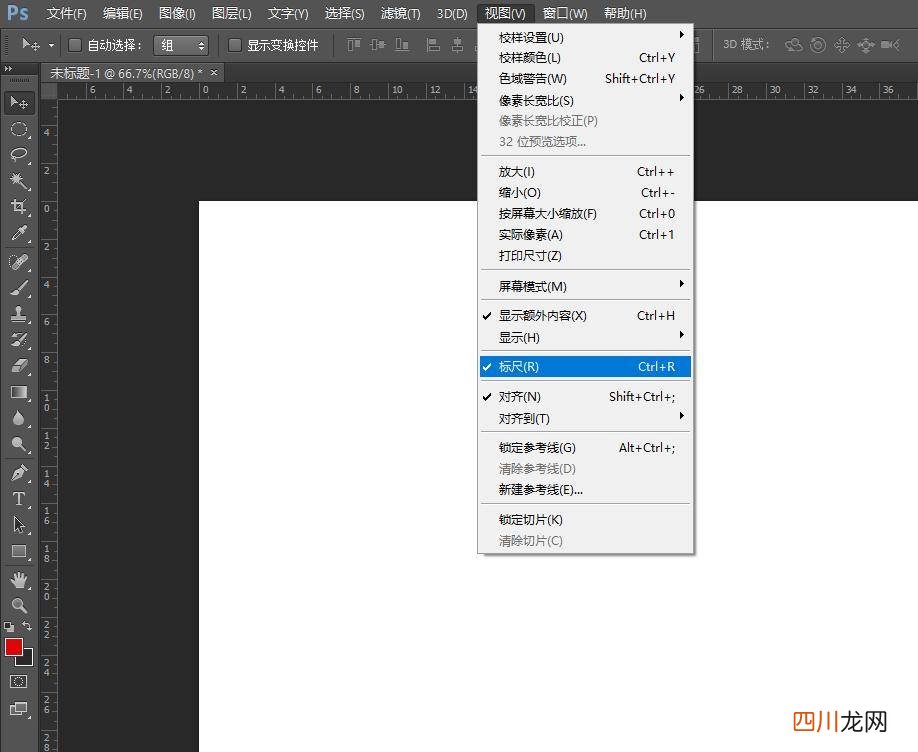
Task: Choose 实际像素(A) actual pixels
Action: tap(585, 235)
